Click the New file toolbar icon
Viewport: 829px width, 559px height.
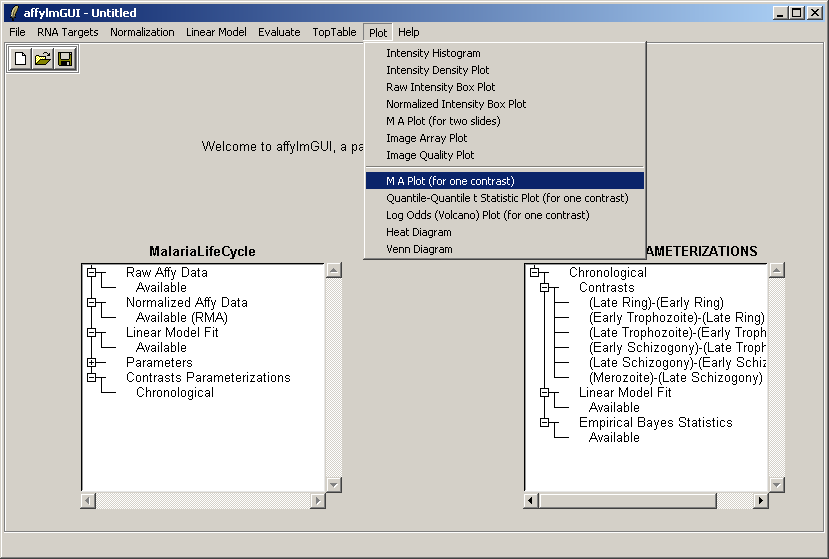click(x=20, y=59)
